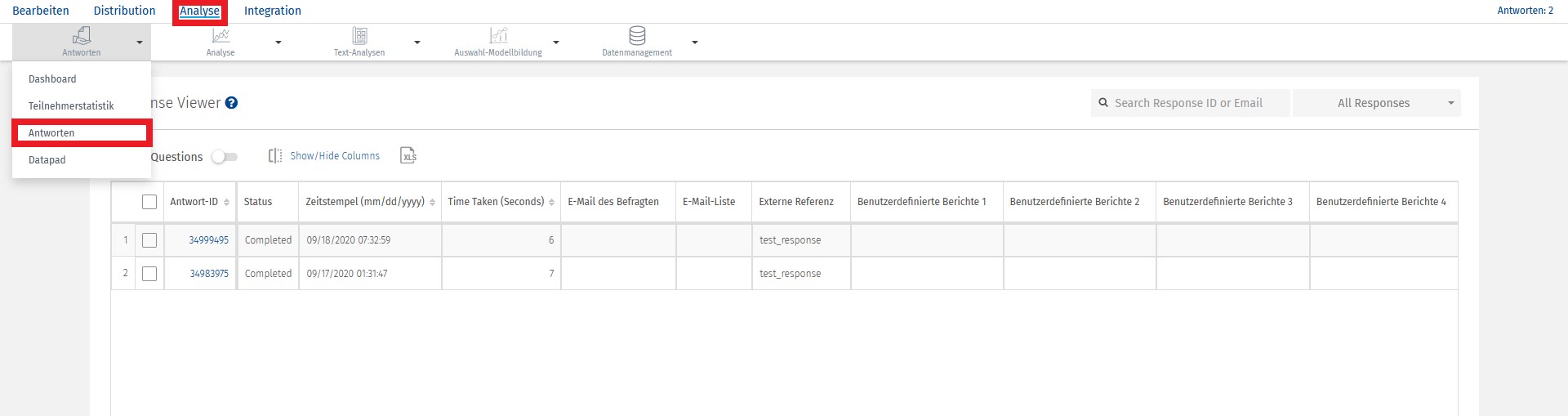Expand the Analyse toolbar dropdown arrow

pos(278,42)
